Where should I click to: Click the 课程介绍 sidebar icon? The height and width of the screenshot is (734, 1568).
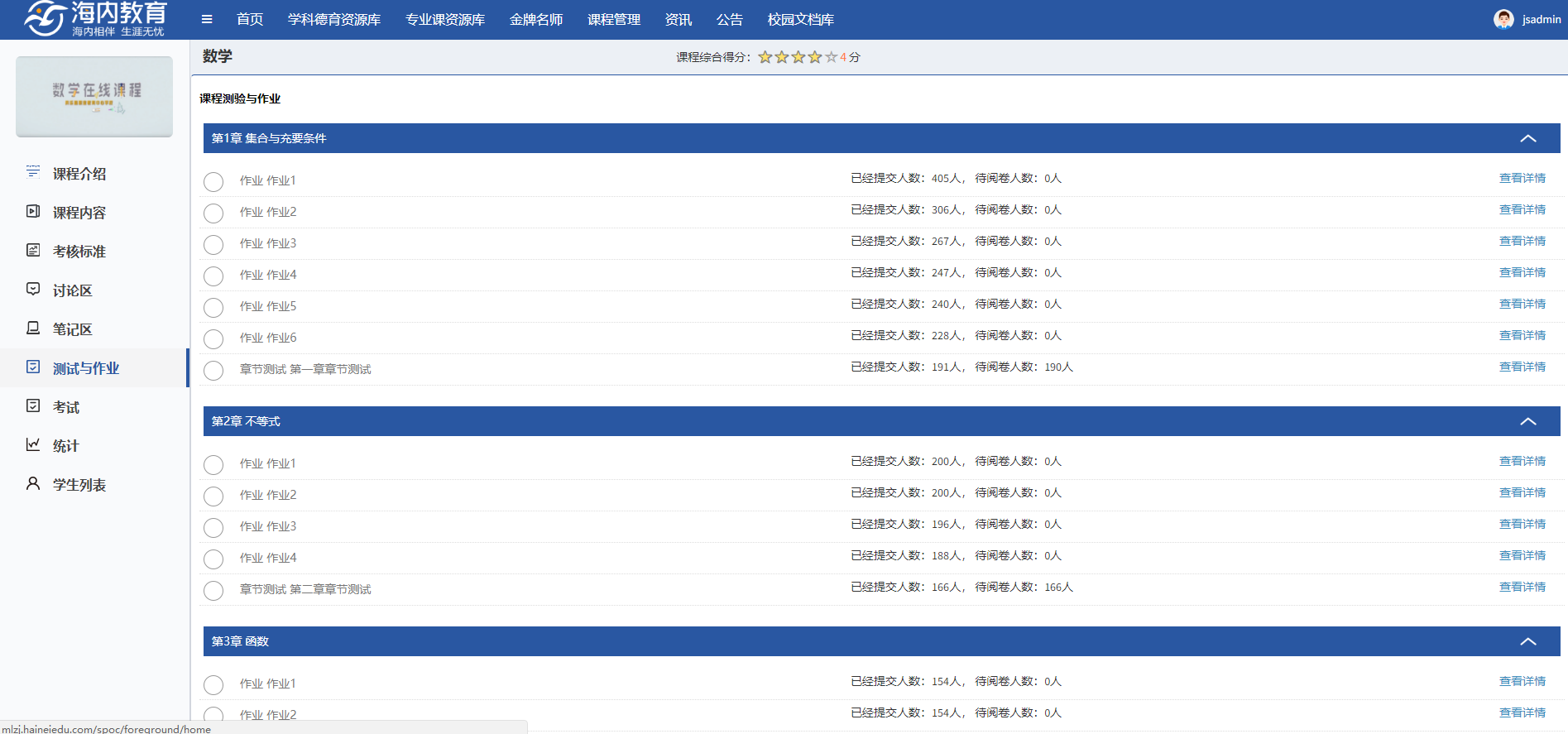point(33,172)
